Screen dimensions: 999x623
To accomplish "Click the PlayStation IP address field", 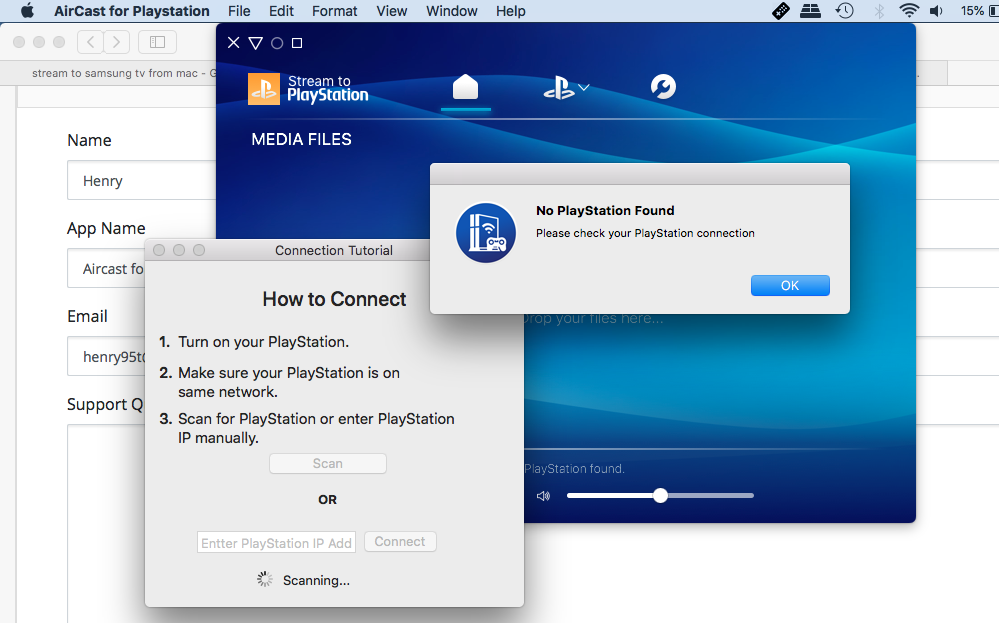I will pyautogui.click(x=277, y=543).
